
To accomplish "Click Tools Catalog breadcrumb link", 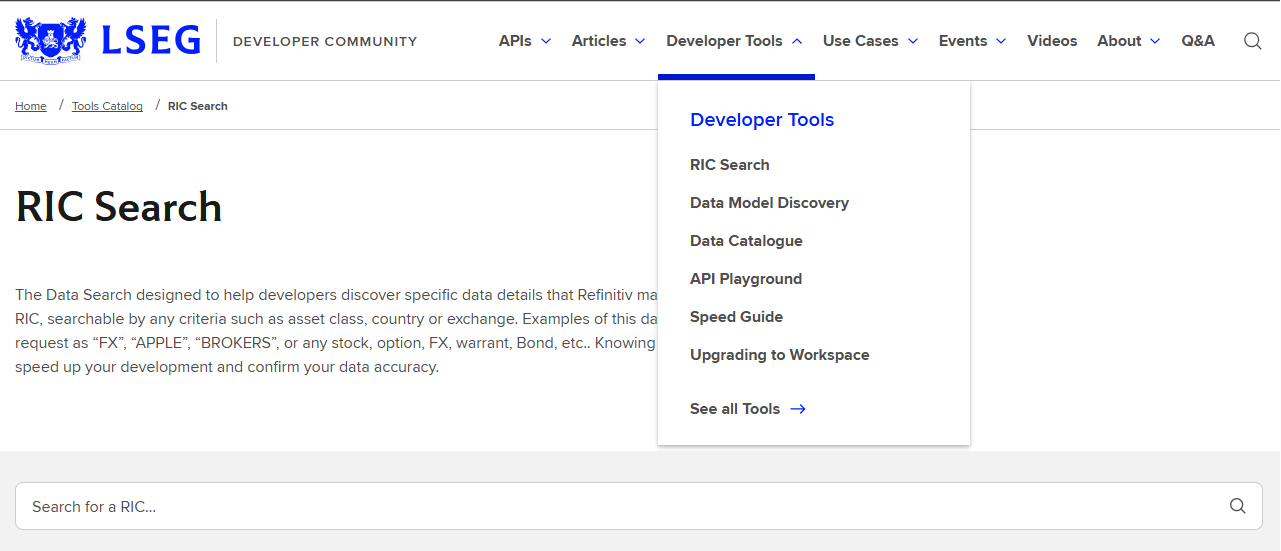I will 107,106.
